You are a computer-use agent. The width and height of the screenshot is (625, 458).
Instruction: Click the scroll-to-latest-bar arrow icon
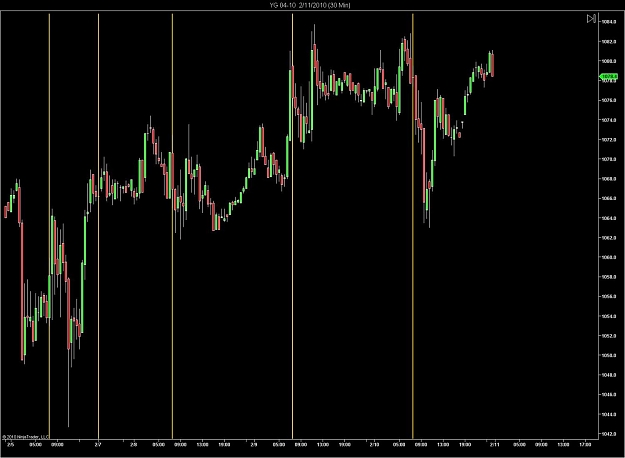tap(591, 18)
